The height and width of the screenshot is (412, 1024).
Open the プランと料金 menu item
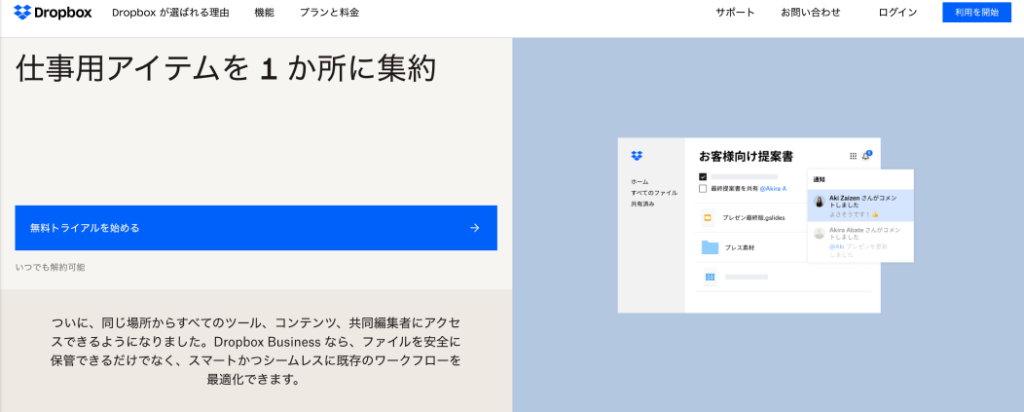(329, 12)
